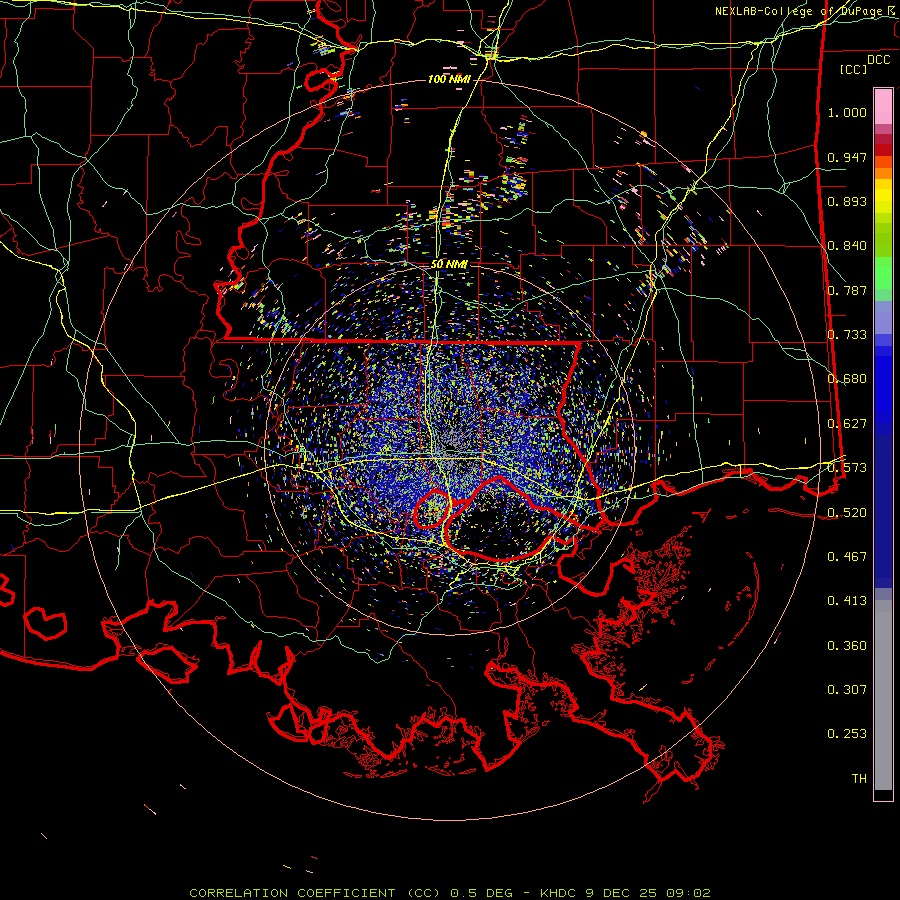Click the pink segment of color bar
Image resolution: width=900 pixels, height=900 pixels.
click(883, 106)
